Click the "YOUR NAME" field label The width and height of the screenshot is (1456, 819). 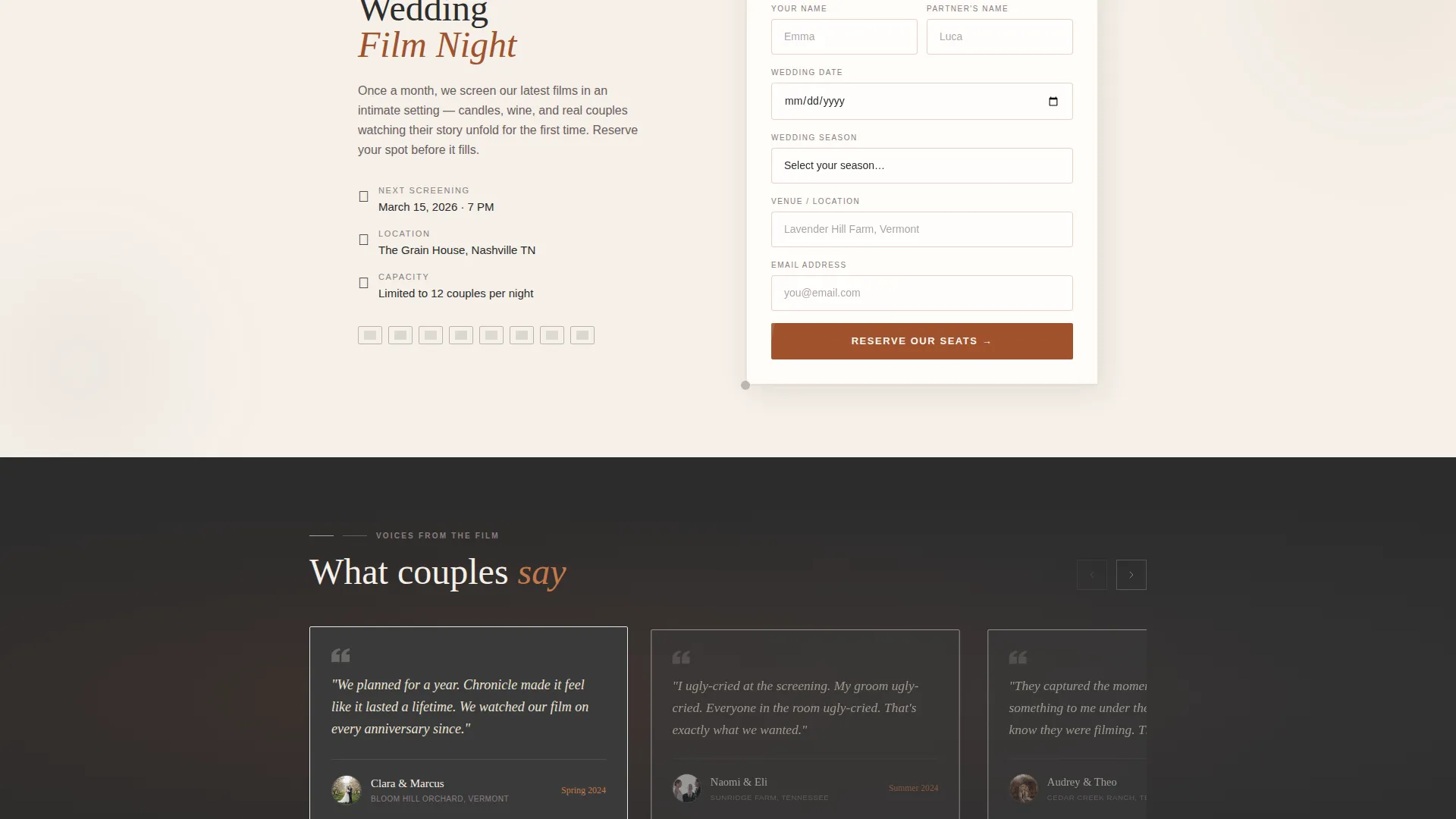pos(799,8)
